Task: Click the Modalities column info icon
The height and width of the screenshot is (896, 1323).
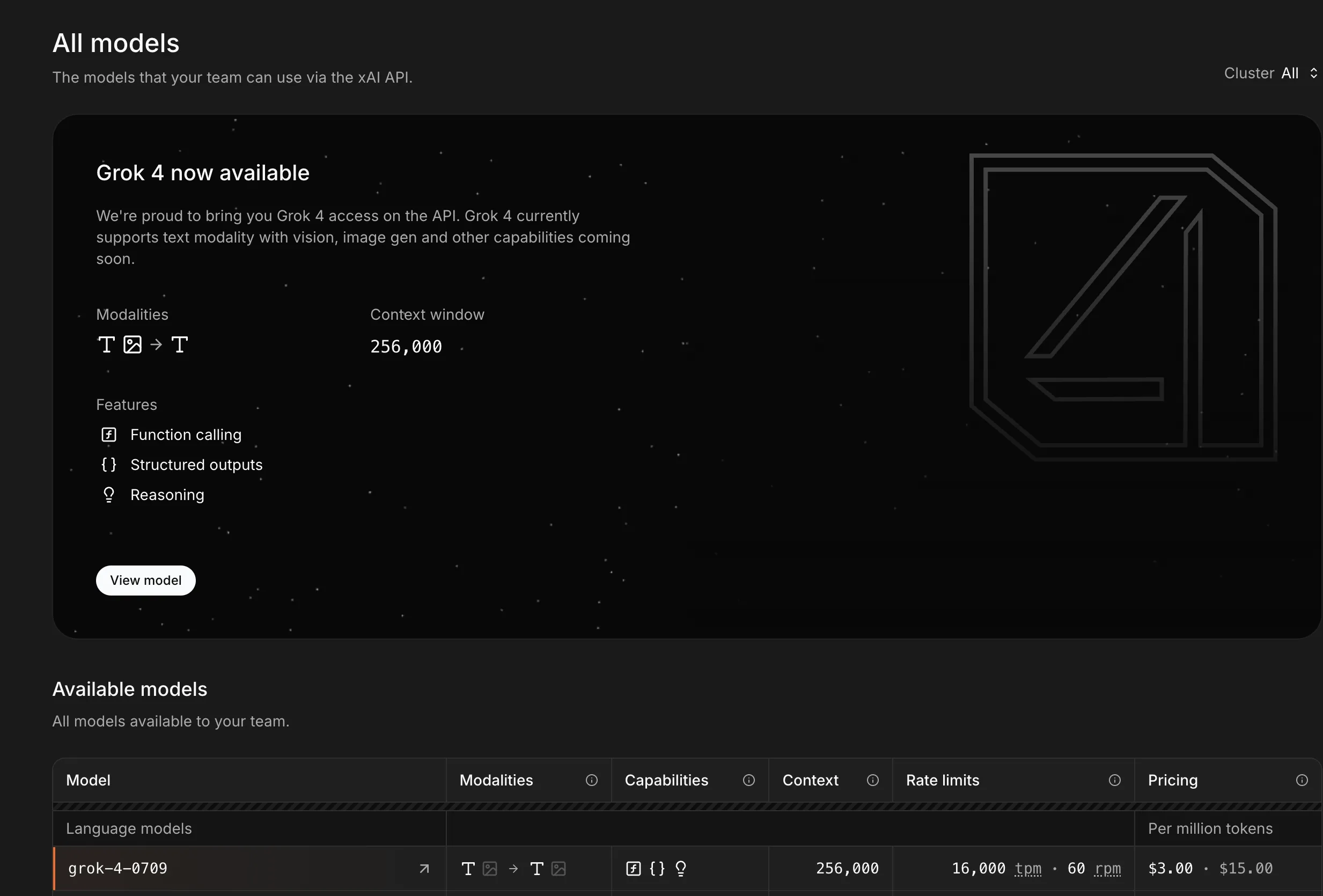Action: [591, 780]
